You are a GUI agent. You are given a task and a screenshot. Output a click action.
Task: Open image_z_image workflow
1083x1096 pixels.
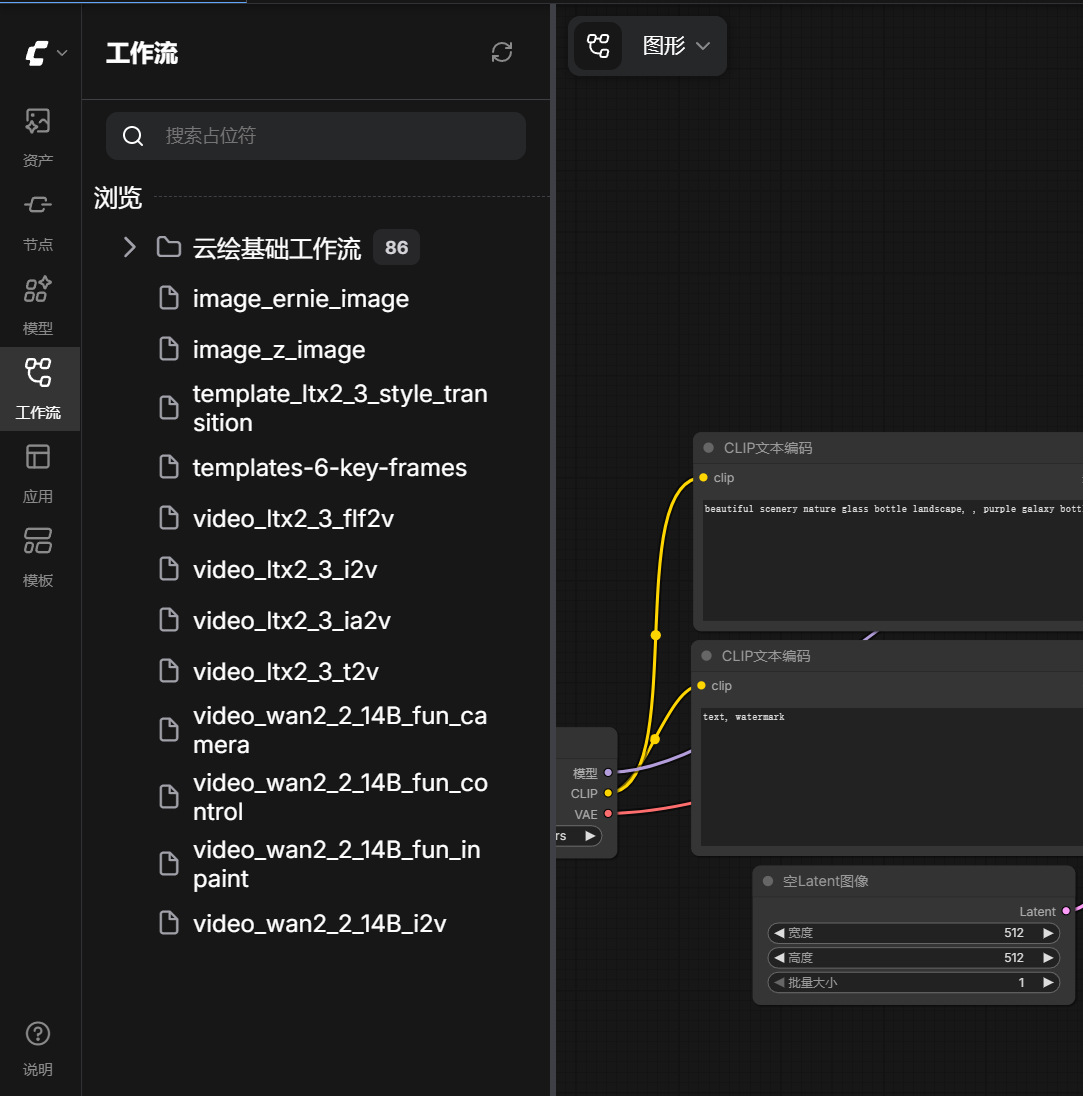pos(279,349)
